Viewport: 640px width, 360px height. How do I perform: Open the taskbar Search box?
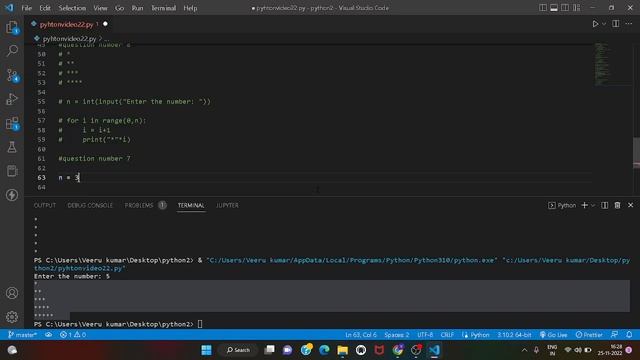[x=238, y=350]
